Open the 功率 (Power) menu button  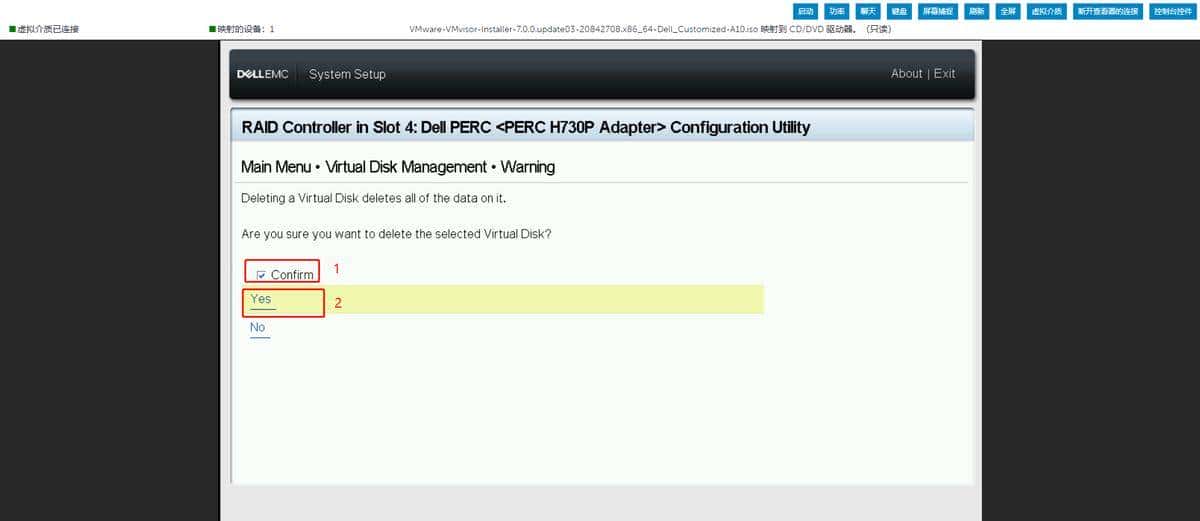[x=837, y=11]
